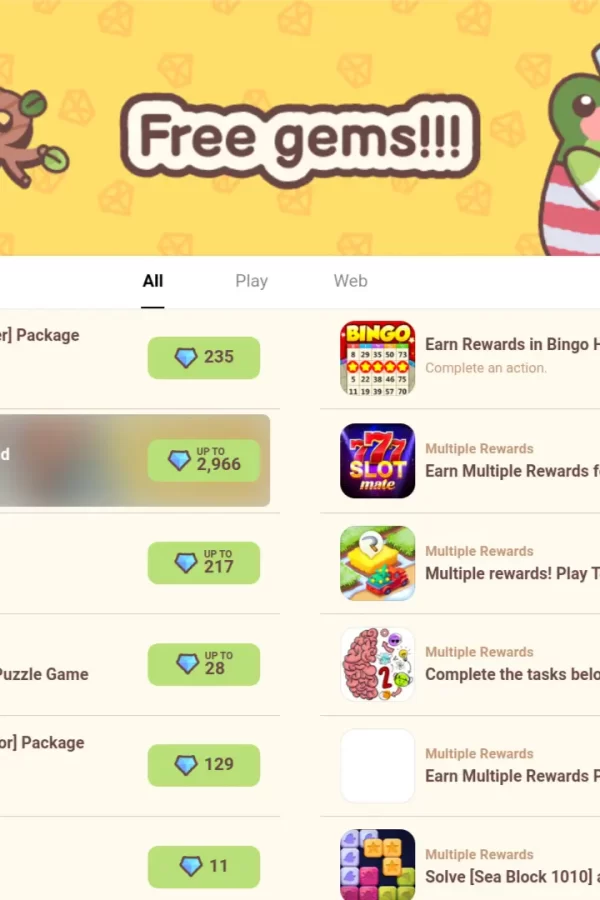Click the gem icon beside 235
The height and width of the screenshot is (900, 600).
tap(185, 358)
